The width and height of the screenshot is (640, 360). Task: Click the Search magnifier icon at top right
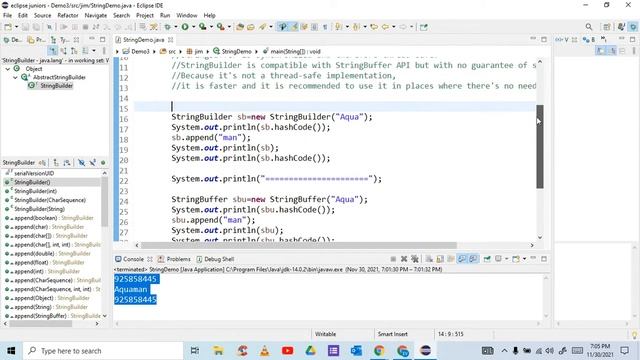coord(589,27)
